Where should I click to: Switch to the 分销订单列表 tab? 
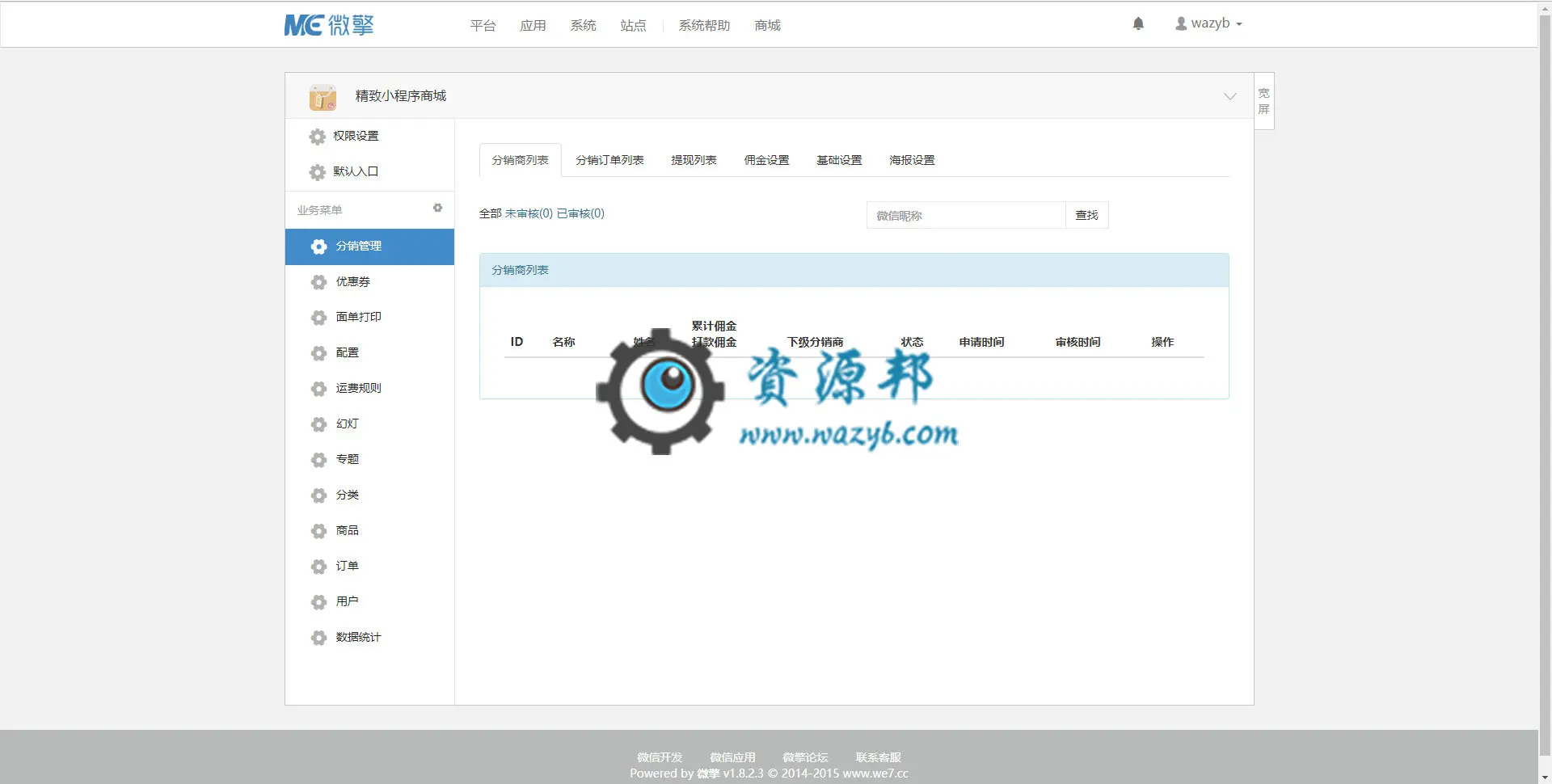609,160
